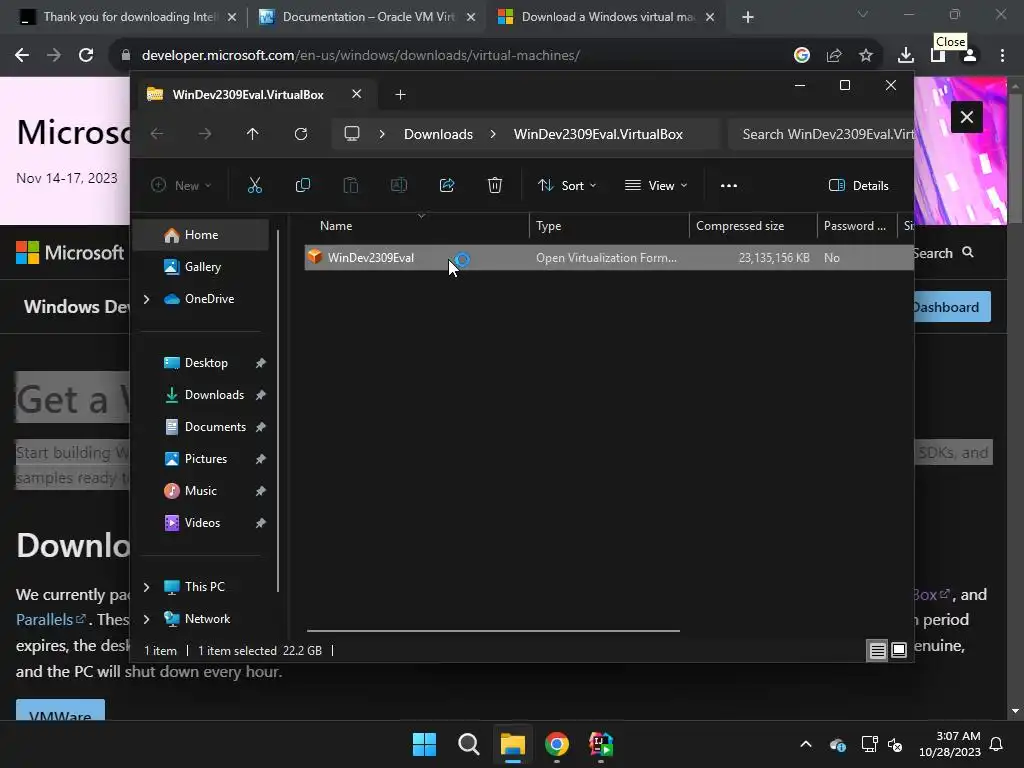
Task: Expand the chevron after Downloads in address bar
Action: (493, 134)
